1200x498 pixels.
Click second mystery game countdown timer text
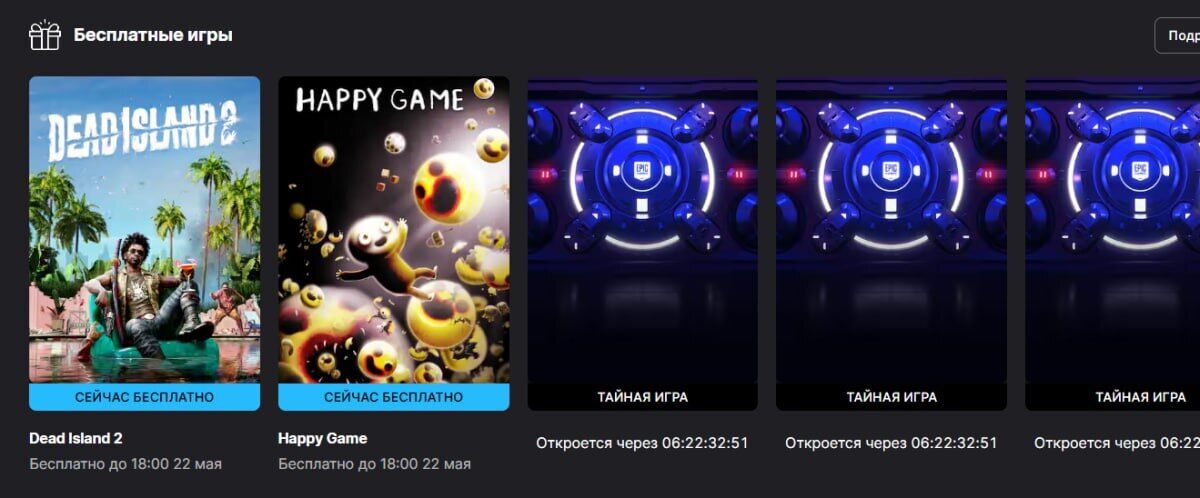point(891,442)
